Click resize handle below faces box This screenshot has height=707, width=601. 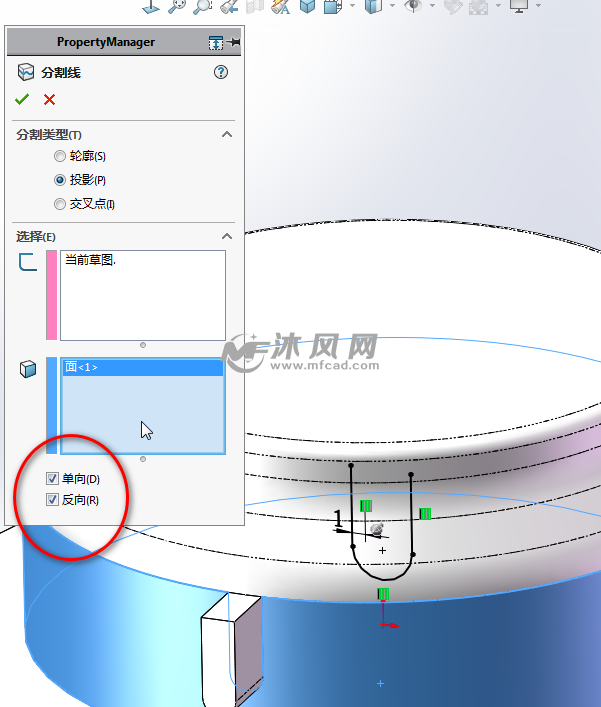[143, 459]
